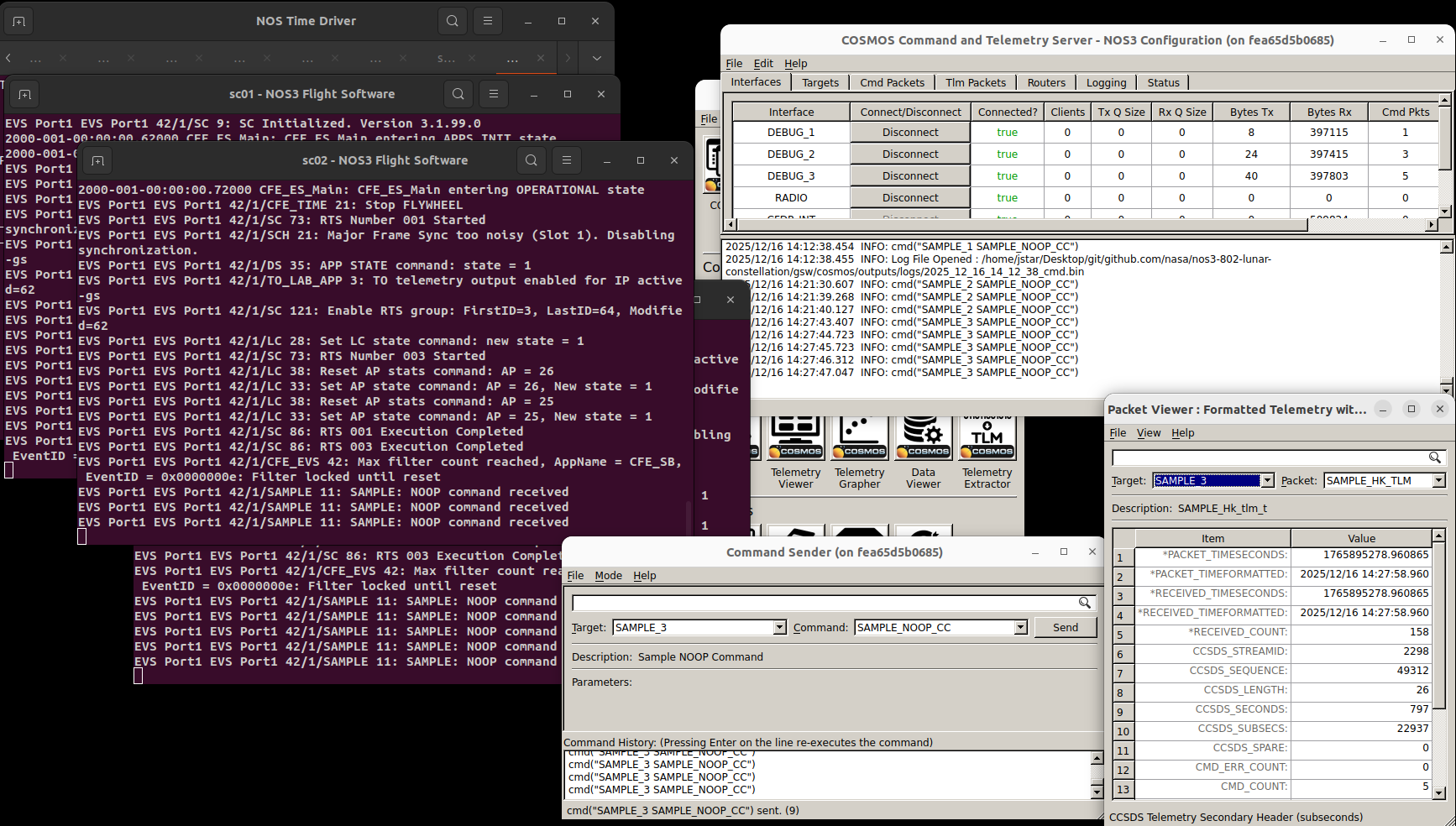Screen dimensions: 1456x826
Task: Open Edit menu in COSMOS server window
Action: click(x=763, y=64)
